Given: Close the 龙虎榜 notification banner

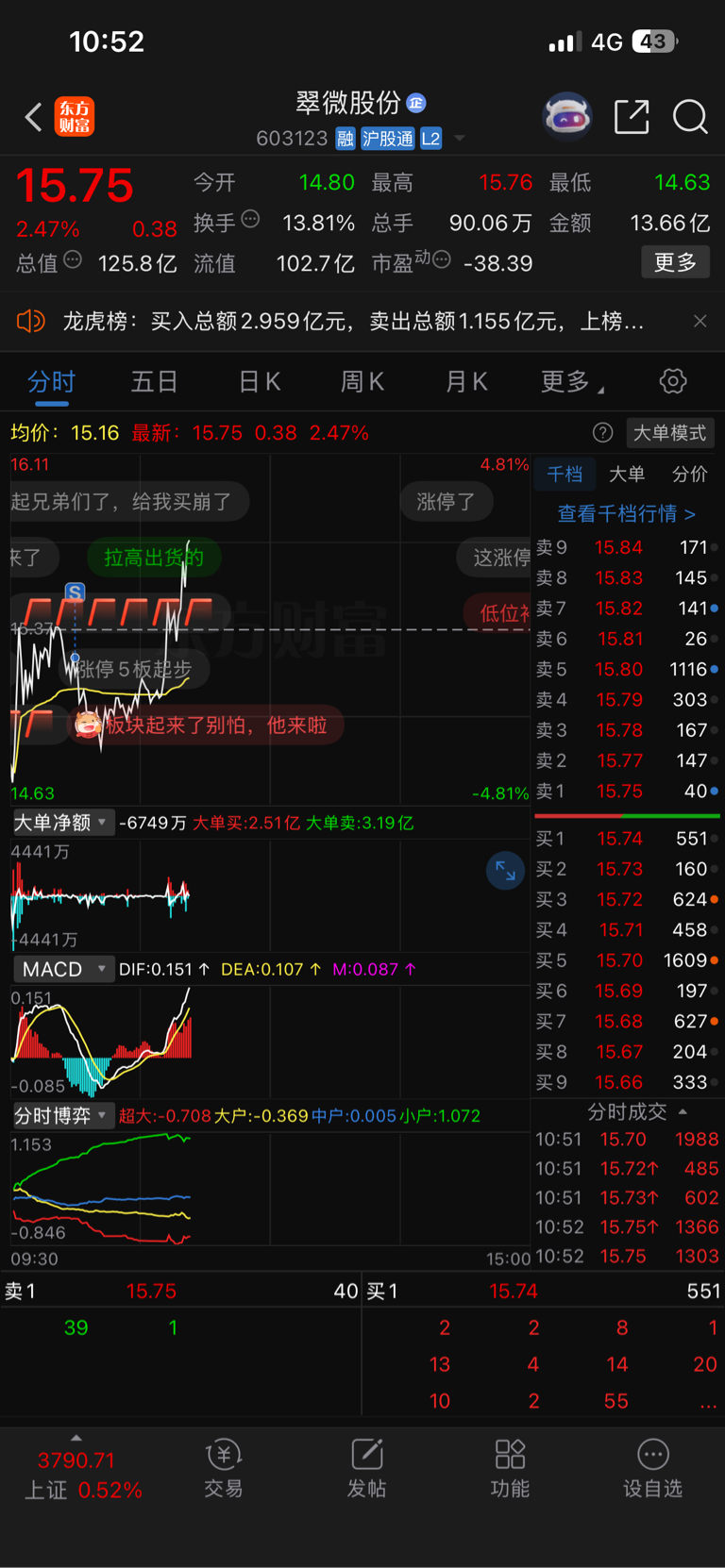Looking at the screenshot, I should (700, 322).
